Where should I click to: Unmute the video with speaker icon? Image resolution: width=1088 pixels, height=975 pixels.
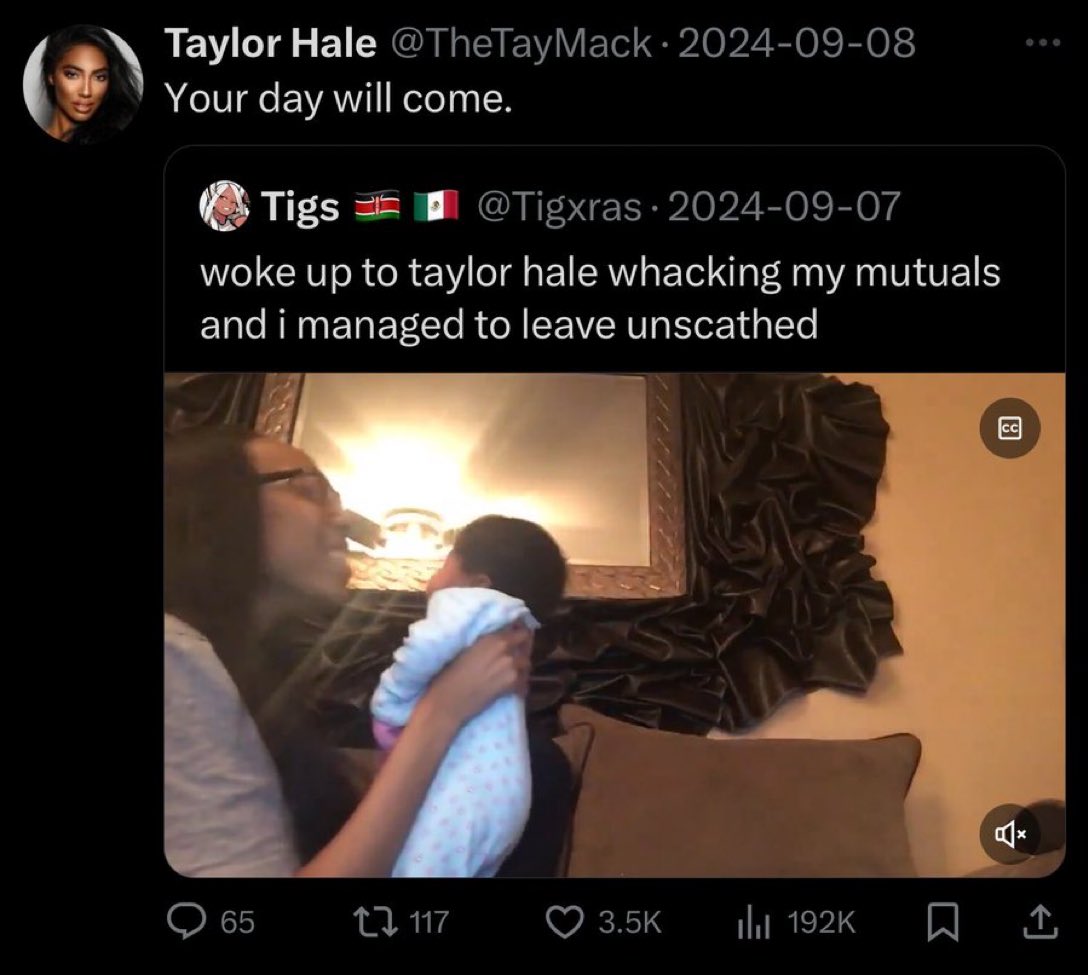pyautogui.click(x=1010, y=833)
